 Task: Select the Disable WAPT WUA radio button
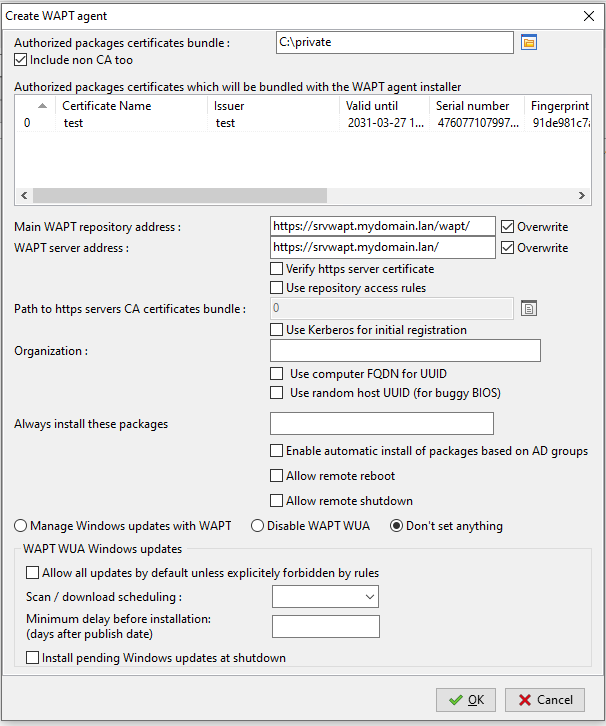click(x=257, y=526)
